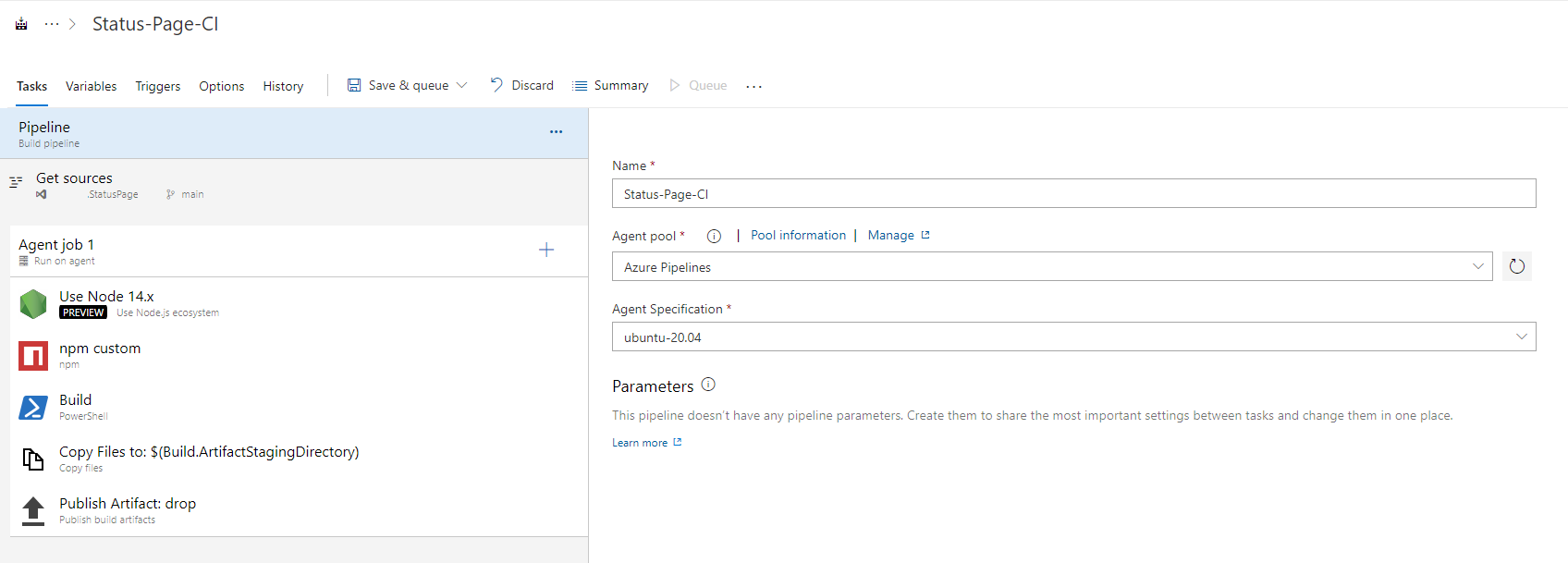Add a task to Agent job 1
The image size is (1568, 563).
point(546,250)
